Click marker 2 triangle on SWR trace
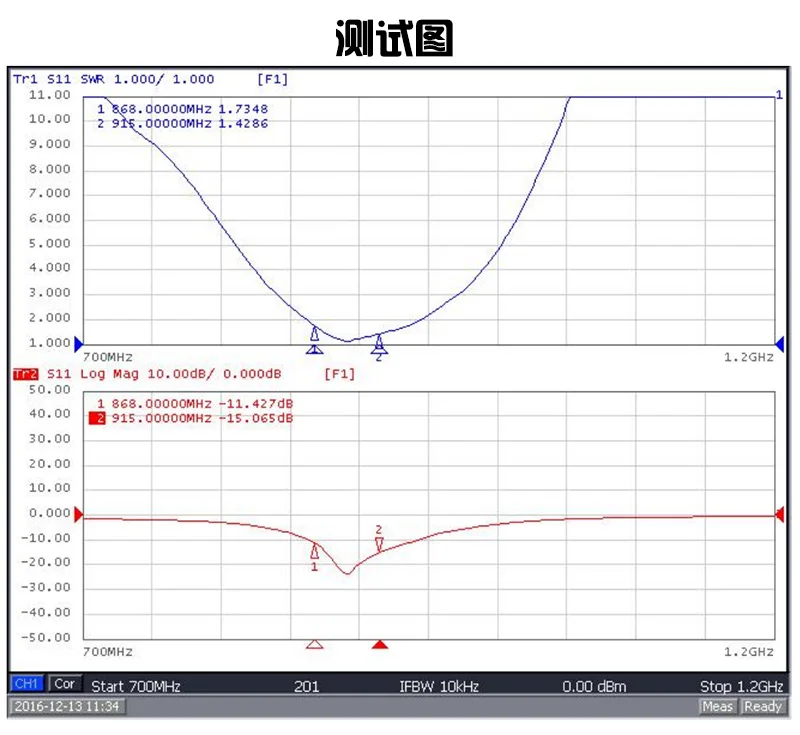 coord(379,341)
